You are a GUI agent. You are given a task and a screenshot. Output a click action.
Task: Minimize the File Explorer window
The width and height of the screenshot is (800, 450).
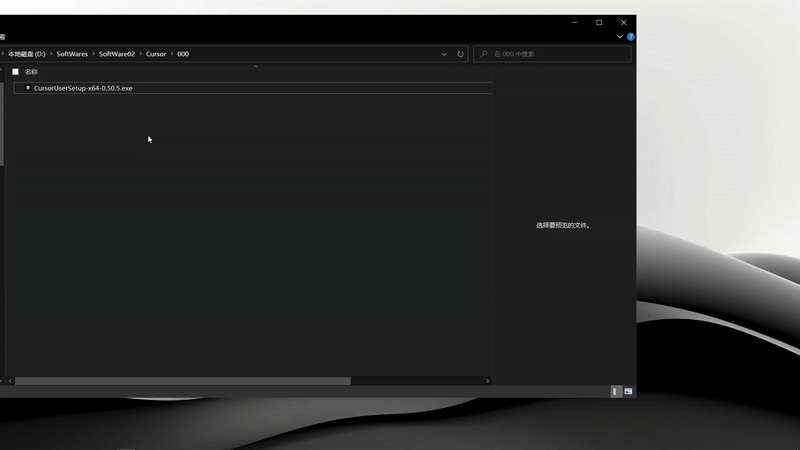575,22
